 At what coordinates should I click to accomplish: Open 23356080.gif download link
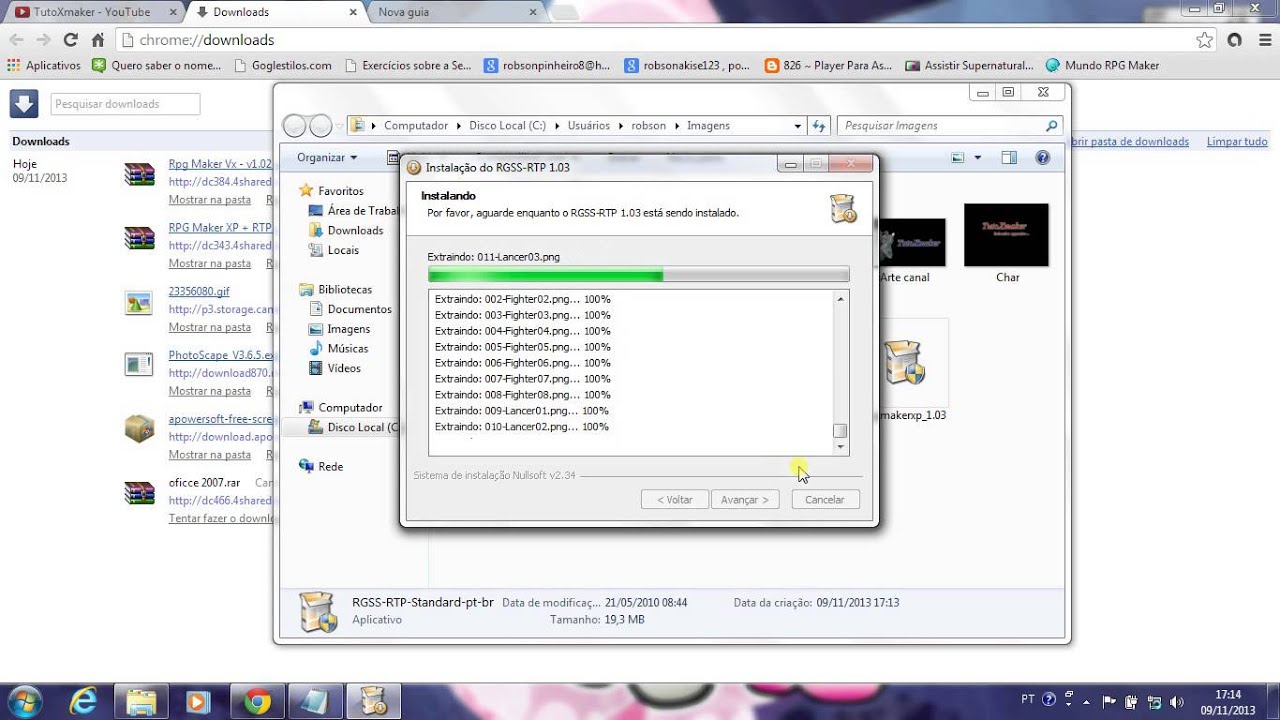pos(199,291)
